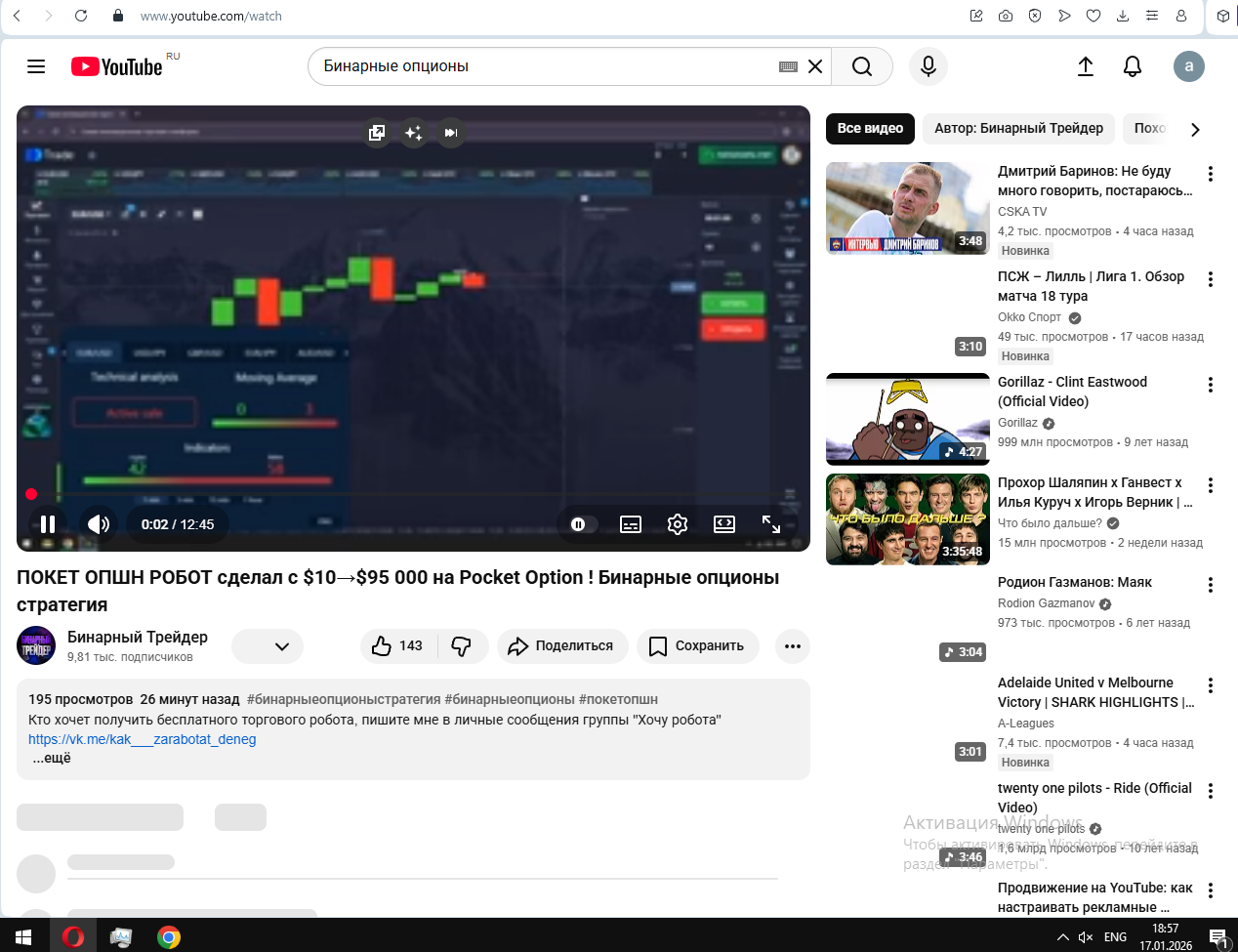Open options menu for Прохор Шаляпин video
This screenshot has width=1238, height=952.
click(x=1211, y=485)
